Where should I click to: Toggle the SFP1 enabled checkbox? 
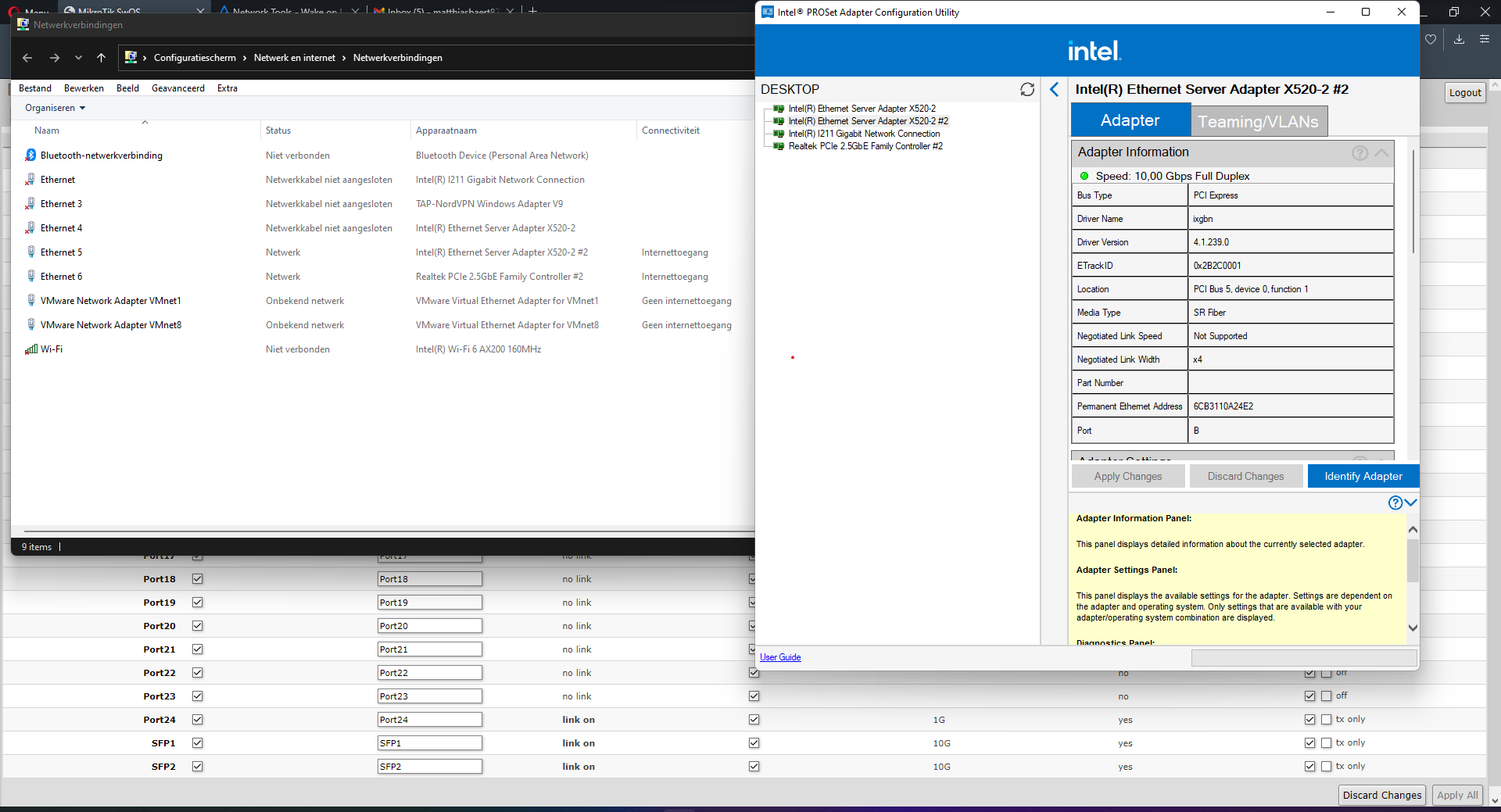[197, 743]
